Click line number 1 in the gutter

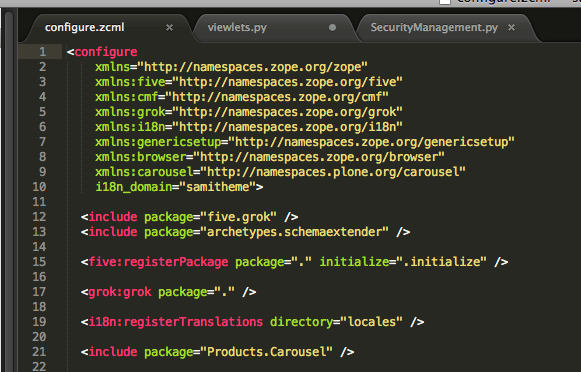tap(43, 52)
